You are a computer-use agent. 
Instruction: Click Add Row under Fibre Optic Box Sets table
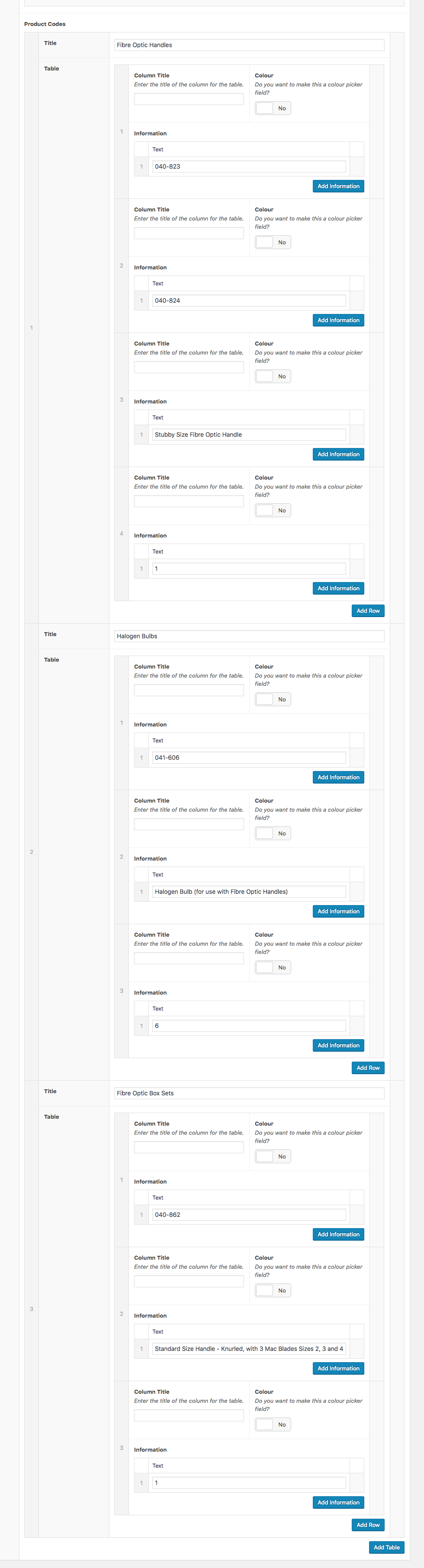point(368,1525)
